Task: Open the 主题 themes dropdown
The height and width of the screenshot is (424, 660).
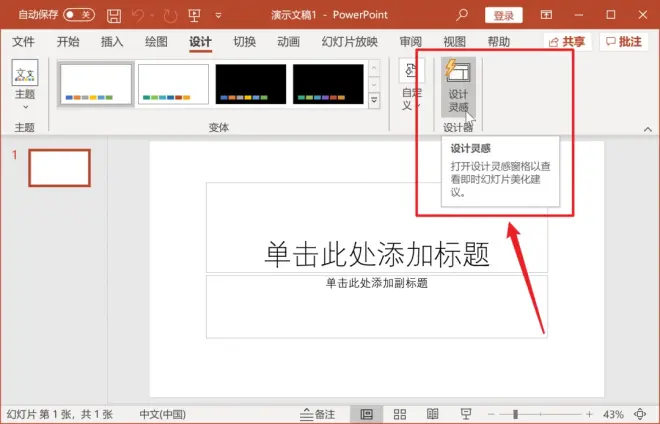Action: point(25,85)
